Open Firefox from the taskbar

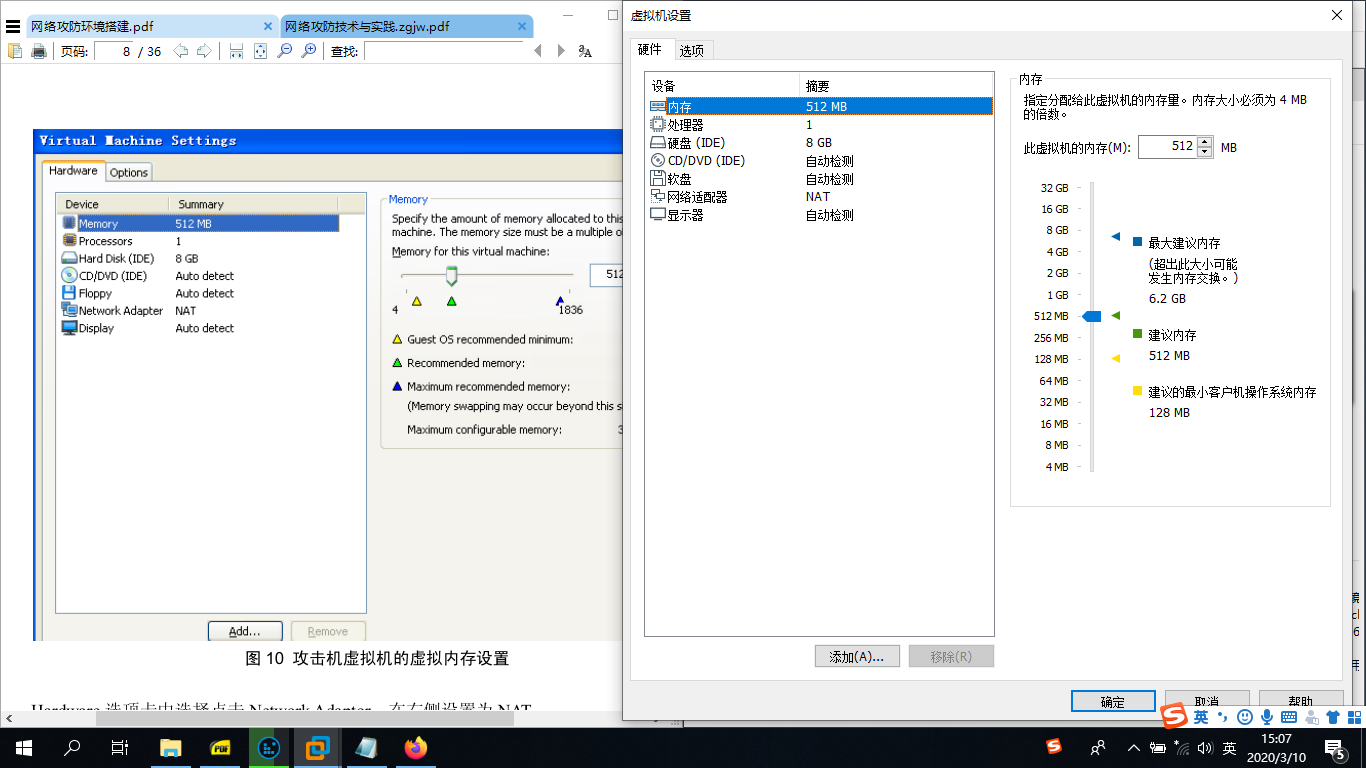tap(416, 748)
